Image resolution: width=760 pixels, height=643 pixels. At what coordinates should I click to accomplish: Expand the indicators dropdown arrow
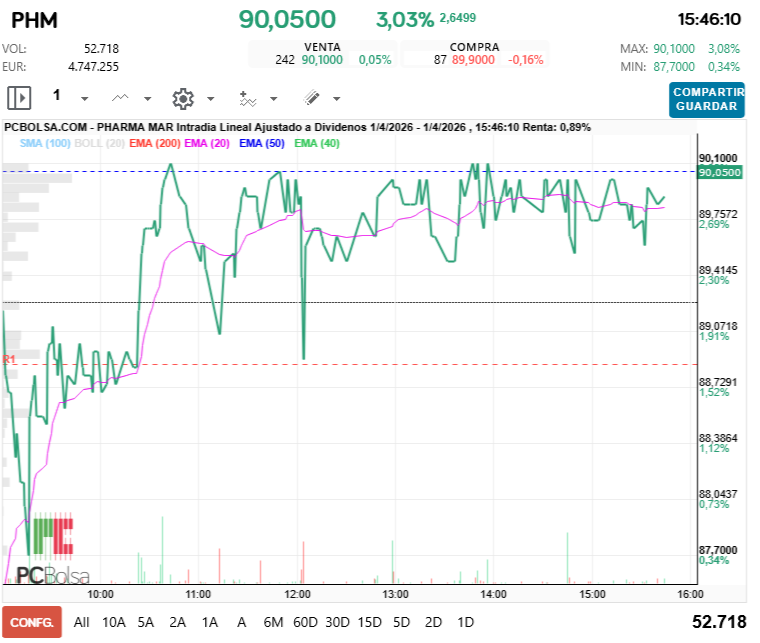[273, 99]
